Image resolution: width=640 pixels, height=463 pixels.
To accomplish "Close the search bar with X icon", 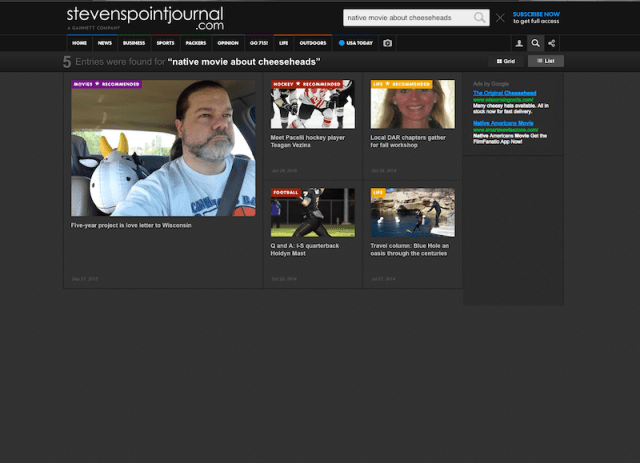I will click(x=500, y=18).
